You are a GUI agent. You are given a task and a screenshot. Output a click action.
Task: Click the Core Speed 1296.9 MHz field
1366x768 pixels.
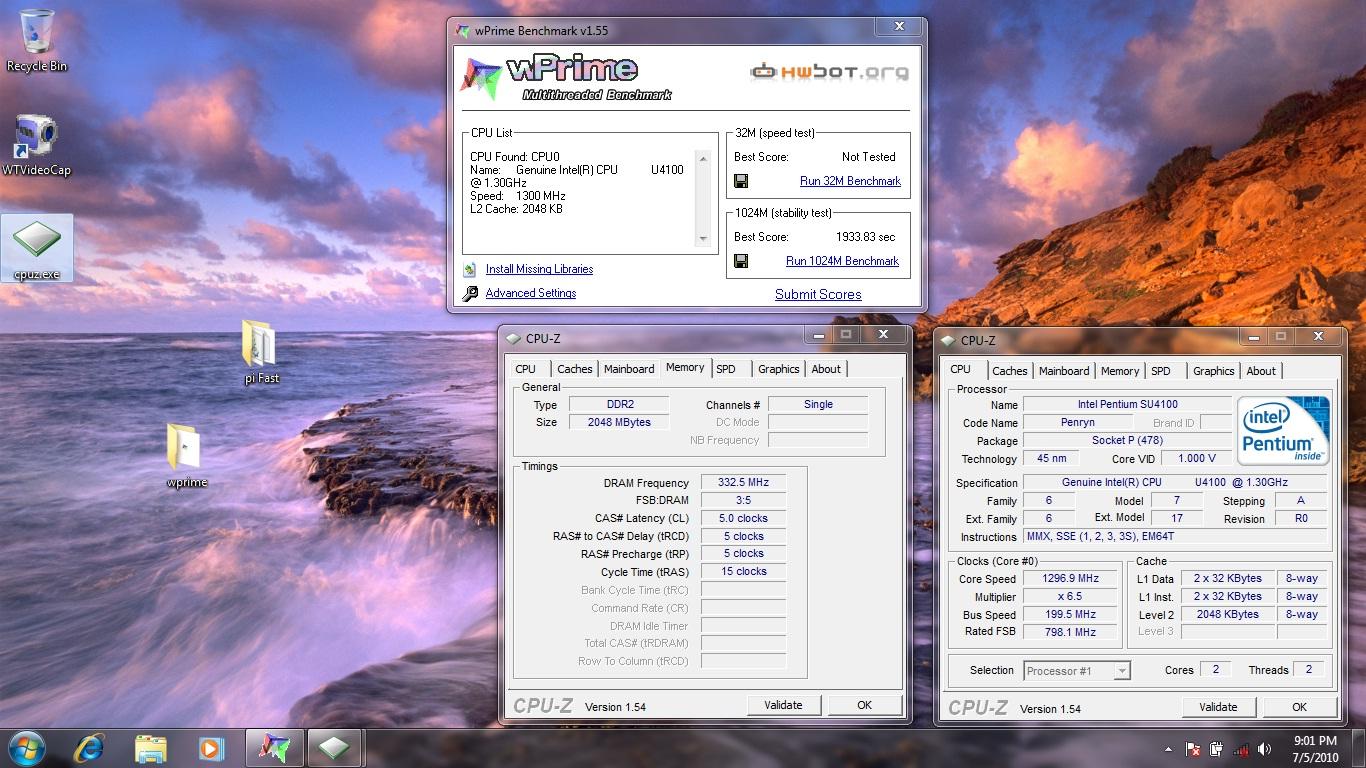tap(1070, 578)
